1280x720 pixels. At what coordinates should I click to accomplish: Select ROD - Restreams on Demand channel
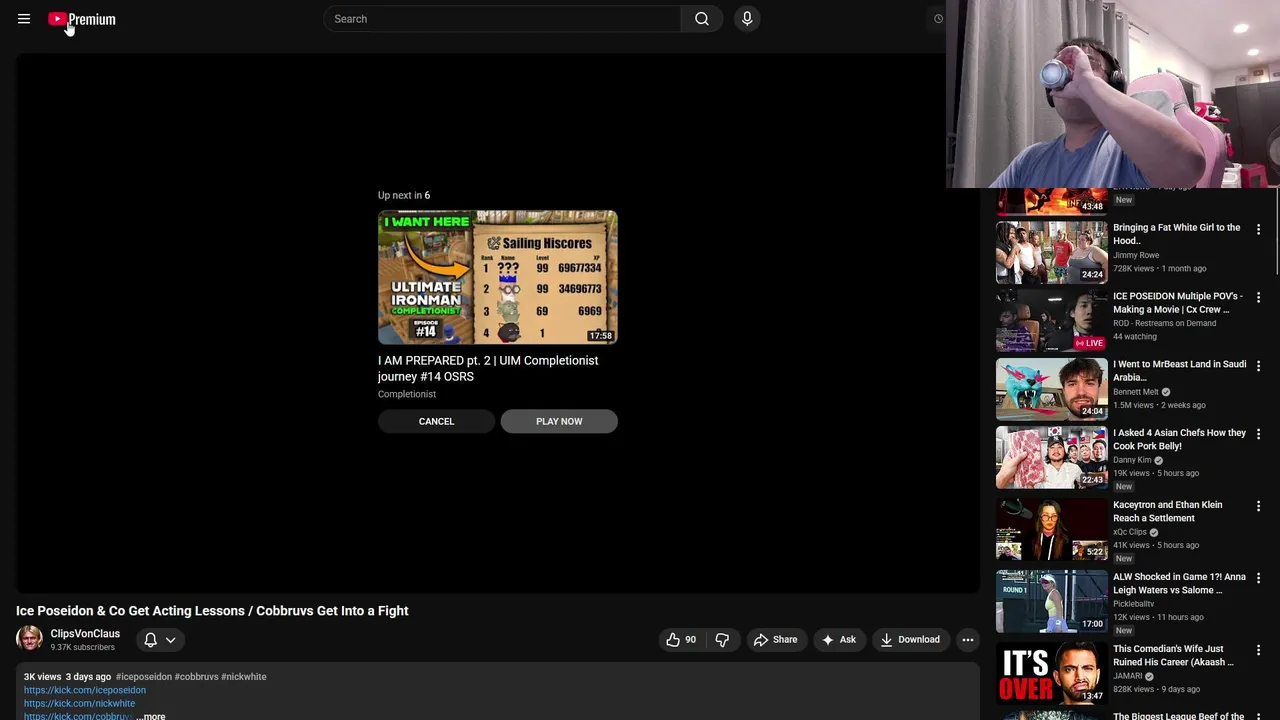tap(1165, 323)
